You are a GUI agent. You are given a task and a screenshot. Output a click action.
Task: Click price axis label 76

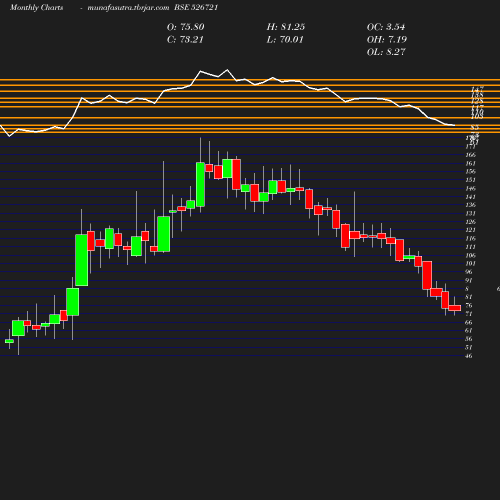[469, 305]
